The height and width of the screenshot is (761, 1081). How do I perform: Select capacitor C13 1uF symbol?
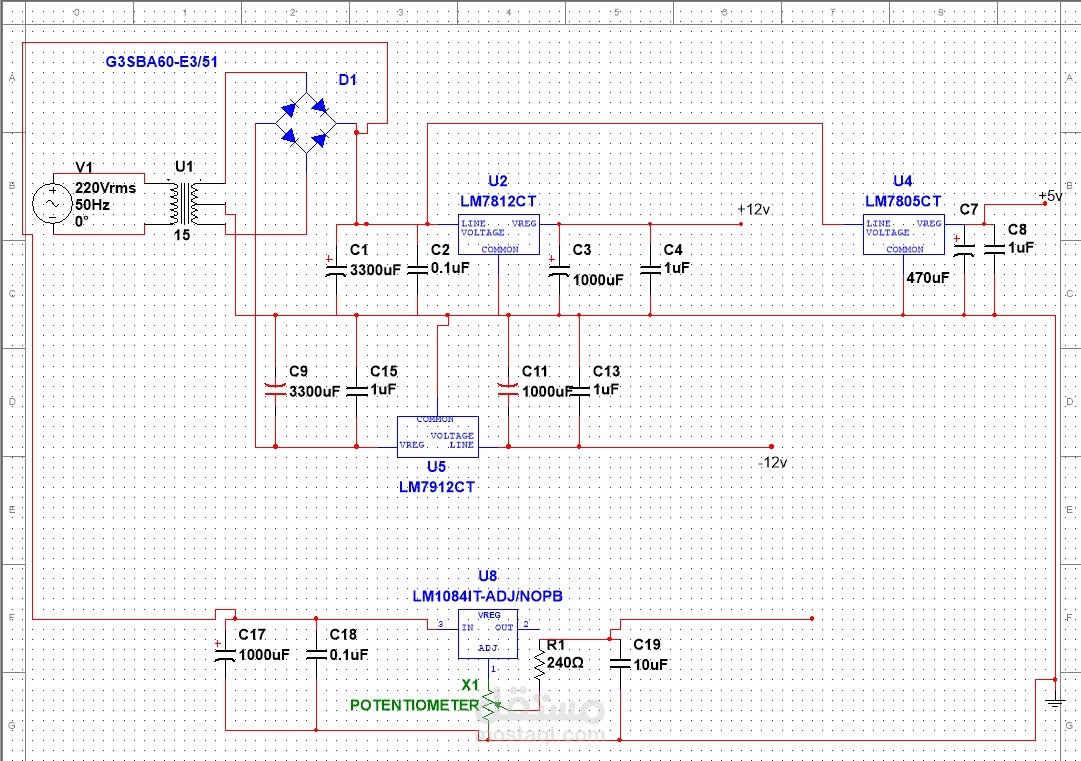pyautogui.click(x=579, y=391)
